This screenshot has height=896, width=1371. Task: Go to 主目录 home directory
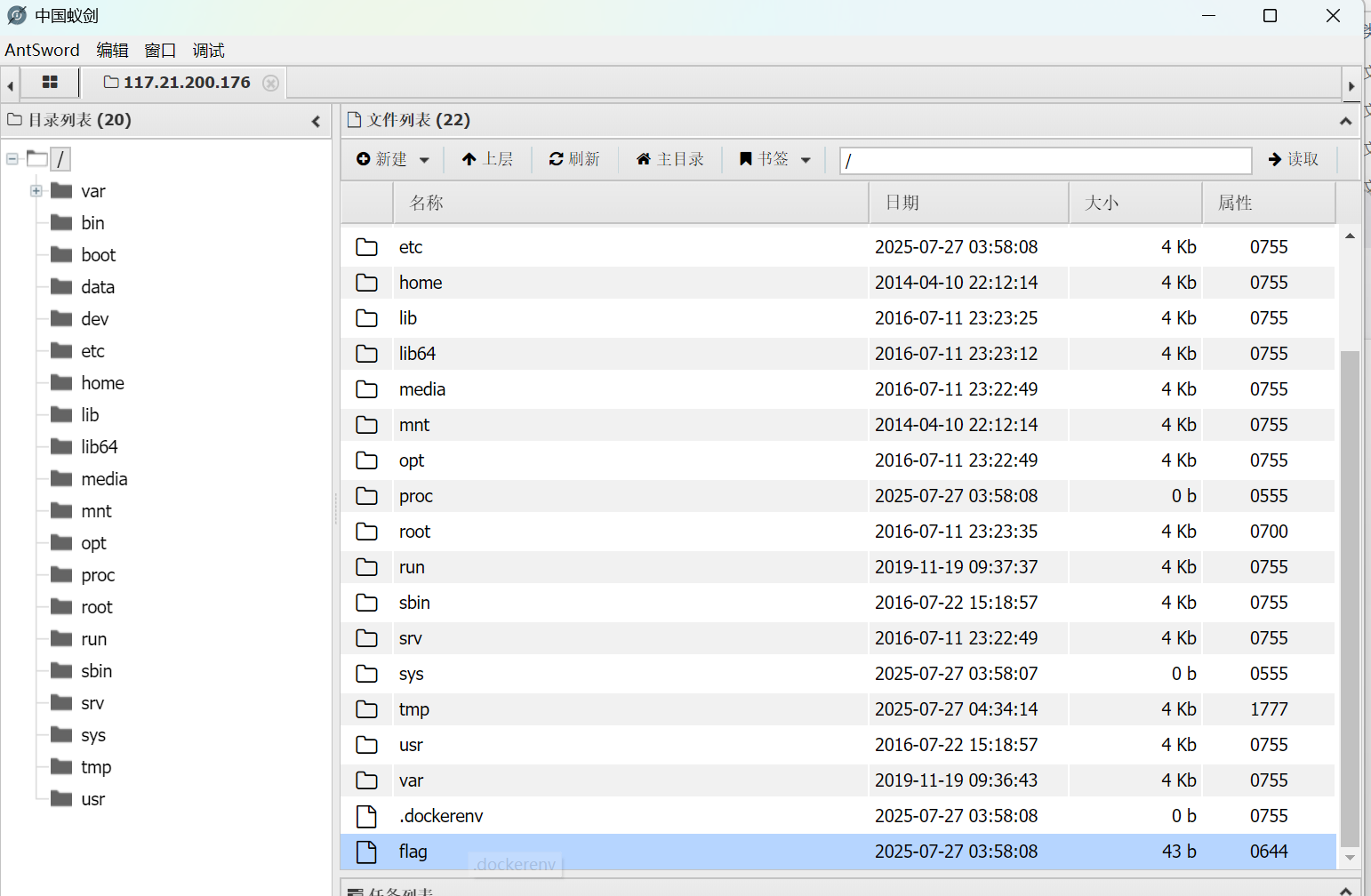coord(669,159)
